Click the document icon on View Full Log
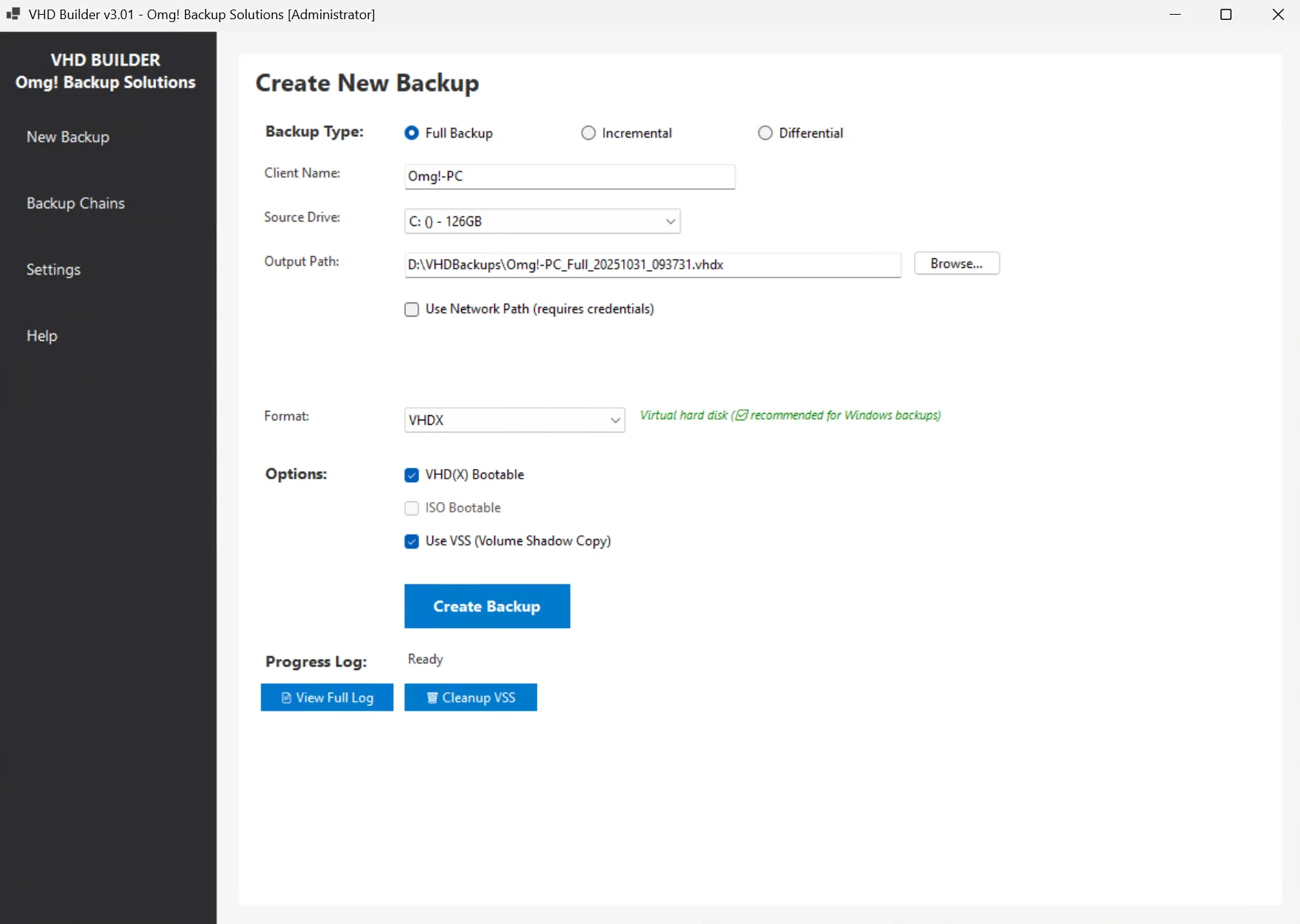Image resolution: width=1300 pixels, height=924 pixels. (x=286, y=697)
